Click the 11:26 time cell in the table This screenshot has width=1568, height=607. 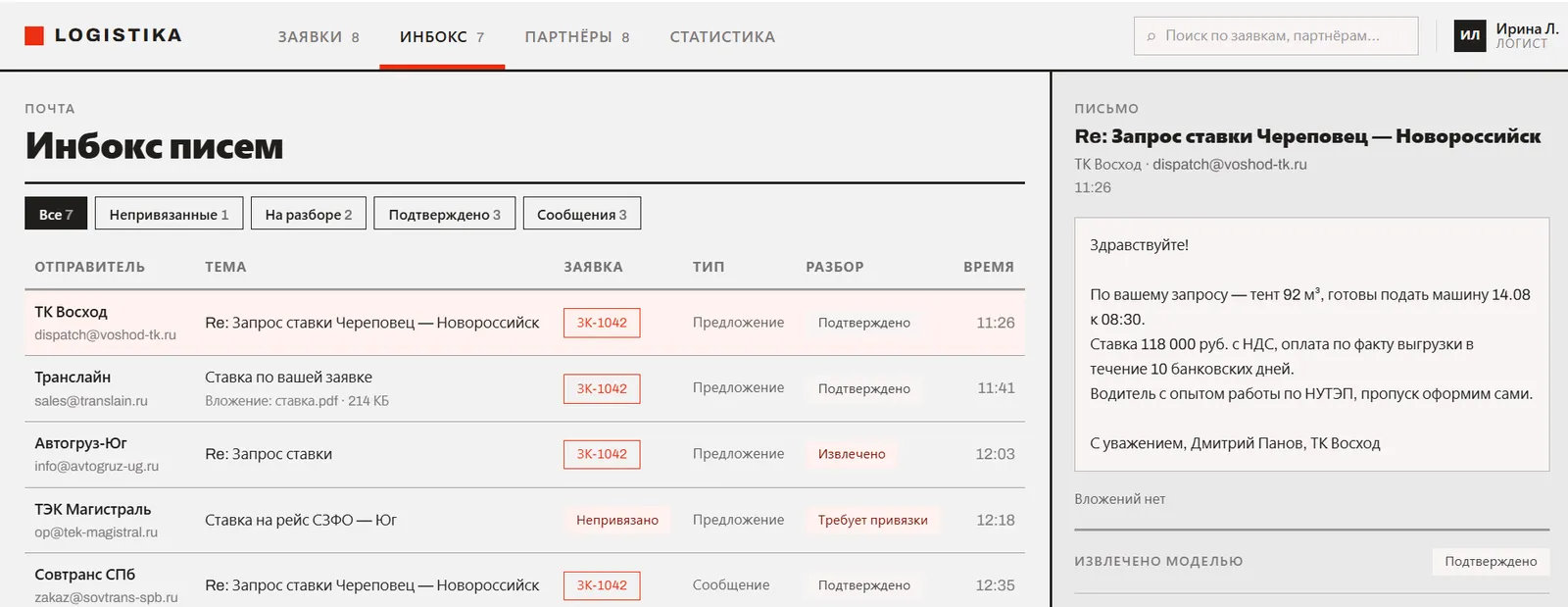996,323
